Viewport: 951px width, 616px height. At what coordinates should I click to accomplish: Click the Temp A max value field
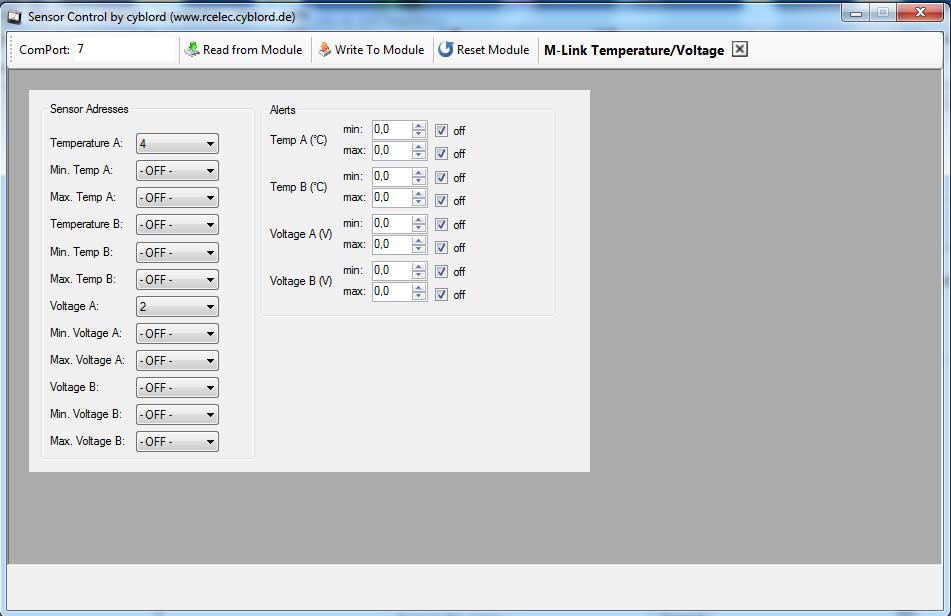pyautogui.click(x=392, y=150)
